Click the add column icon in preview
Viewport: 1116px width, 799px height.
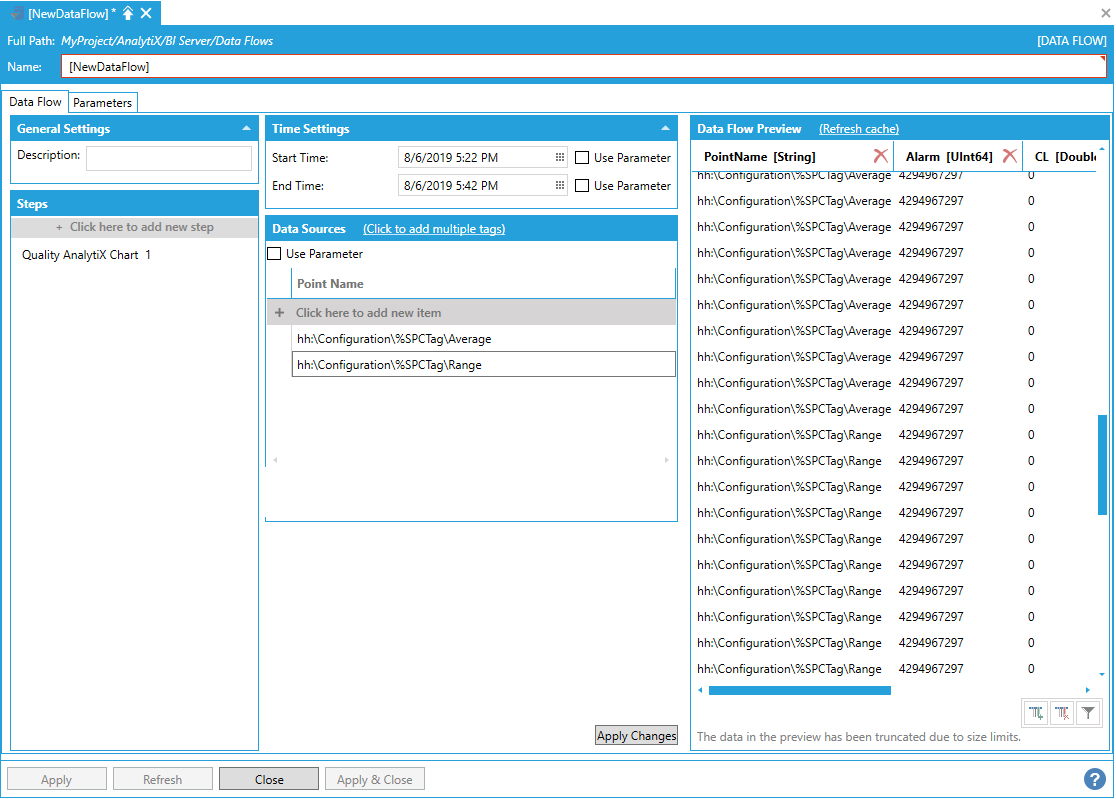coord(1036,713)
